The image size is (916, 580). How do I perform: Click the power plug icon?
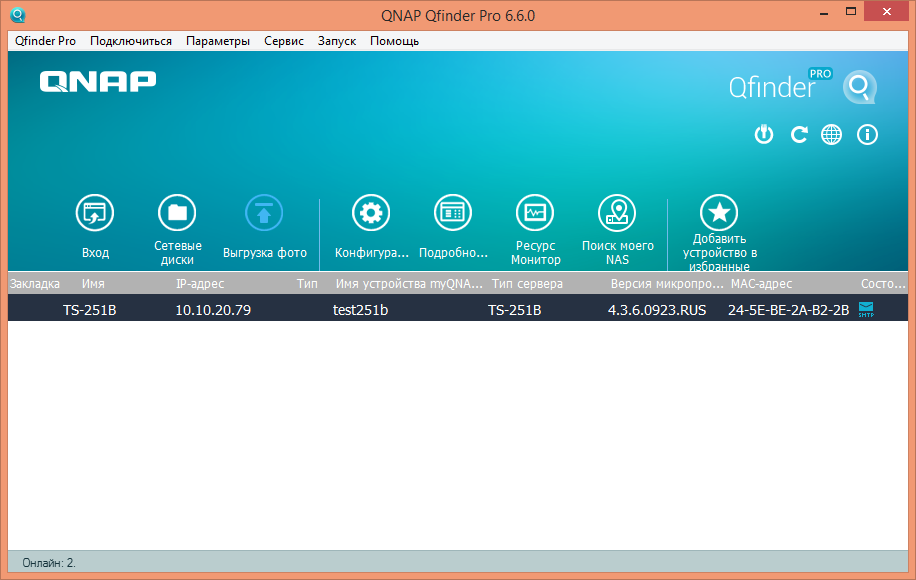click(x=764, y=135)
